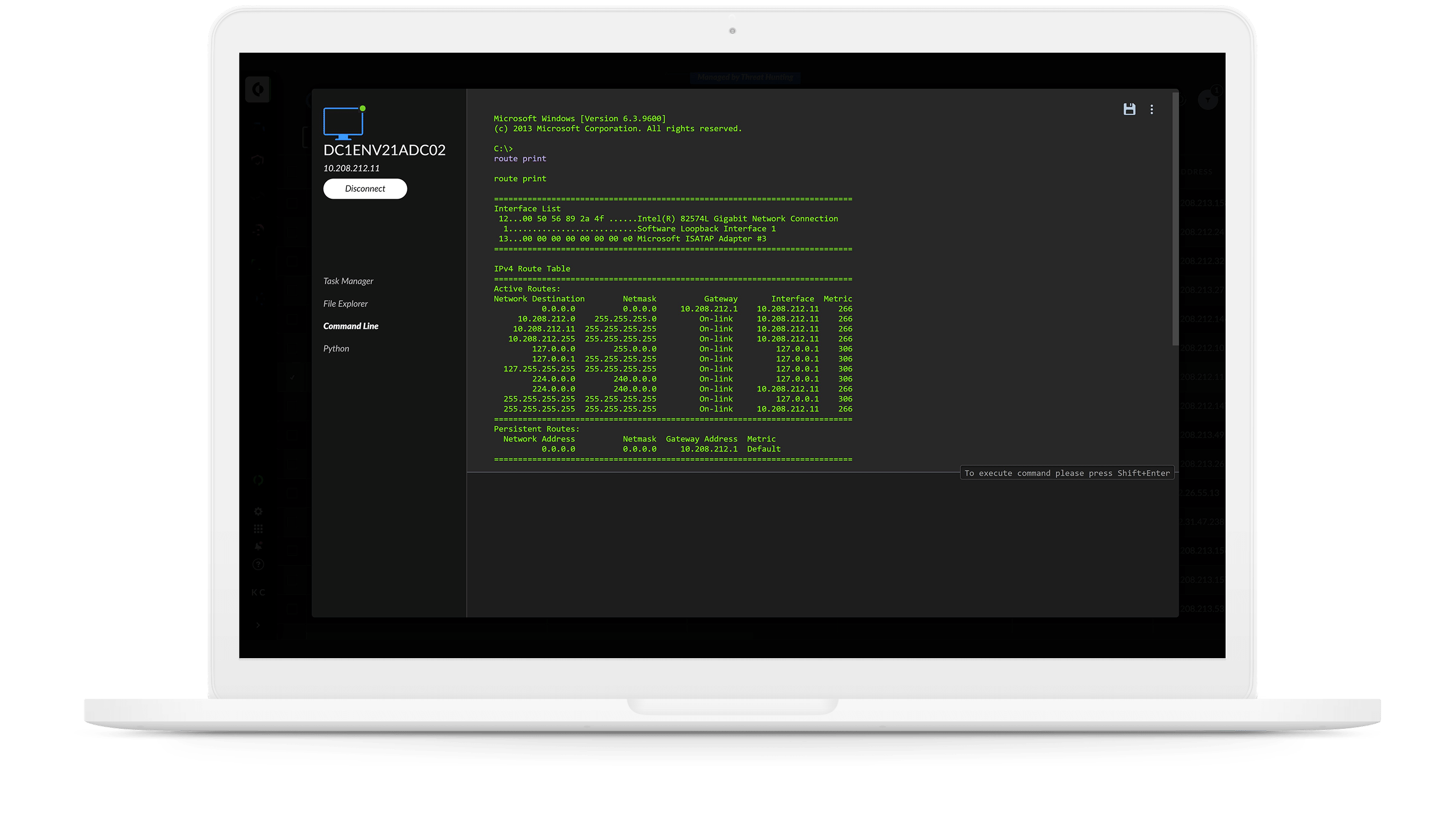
Task: Click the Disconnect button
Action: pyautogui.click(x=365, y=188)
